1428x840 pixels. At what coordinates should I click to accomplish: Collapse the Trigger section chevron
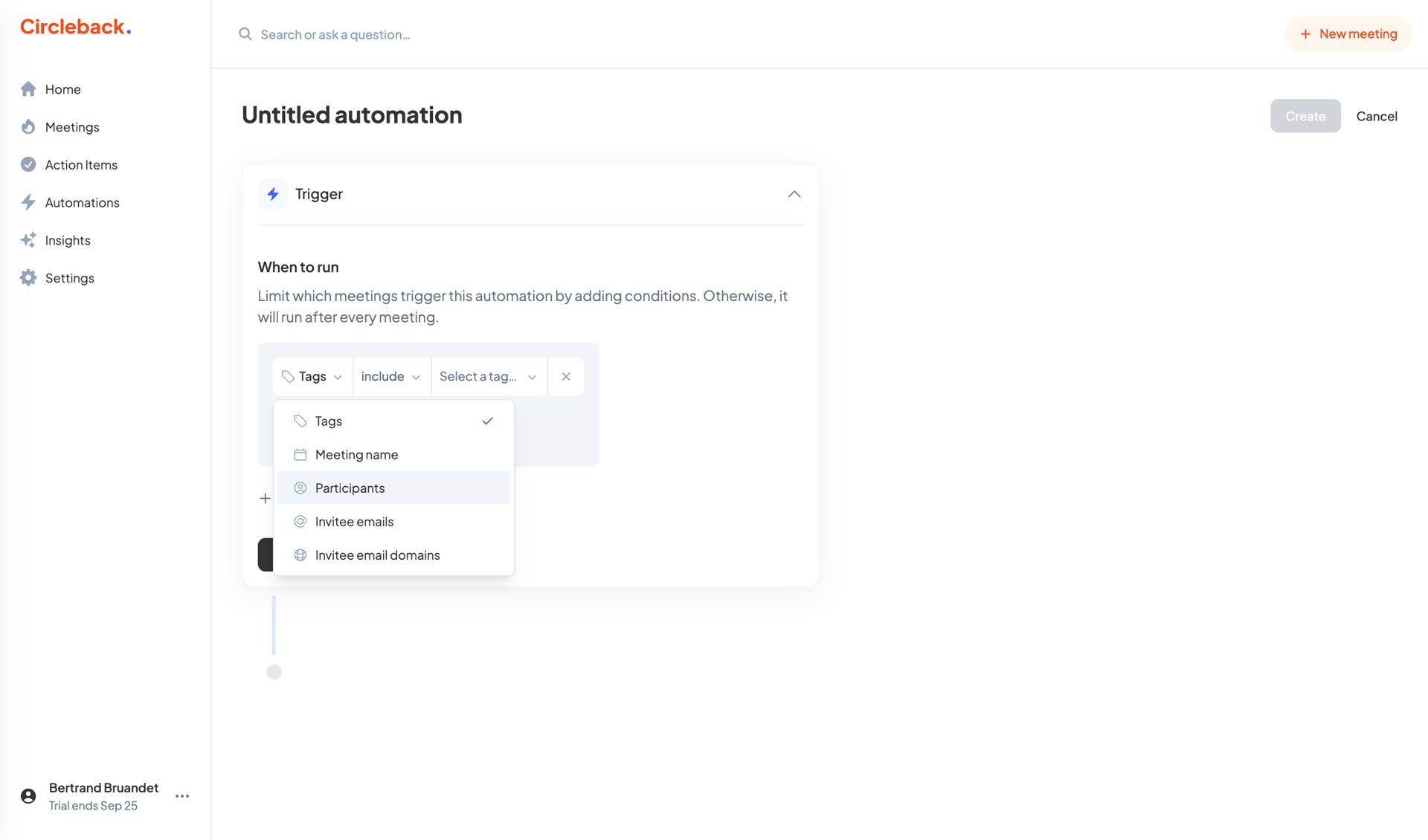point(793,194)
